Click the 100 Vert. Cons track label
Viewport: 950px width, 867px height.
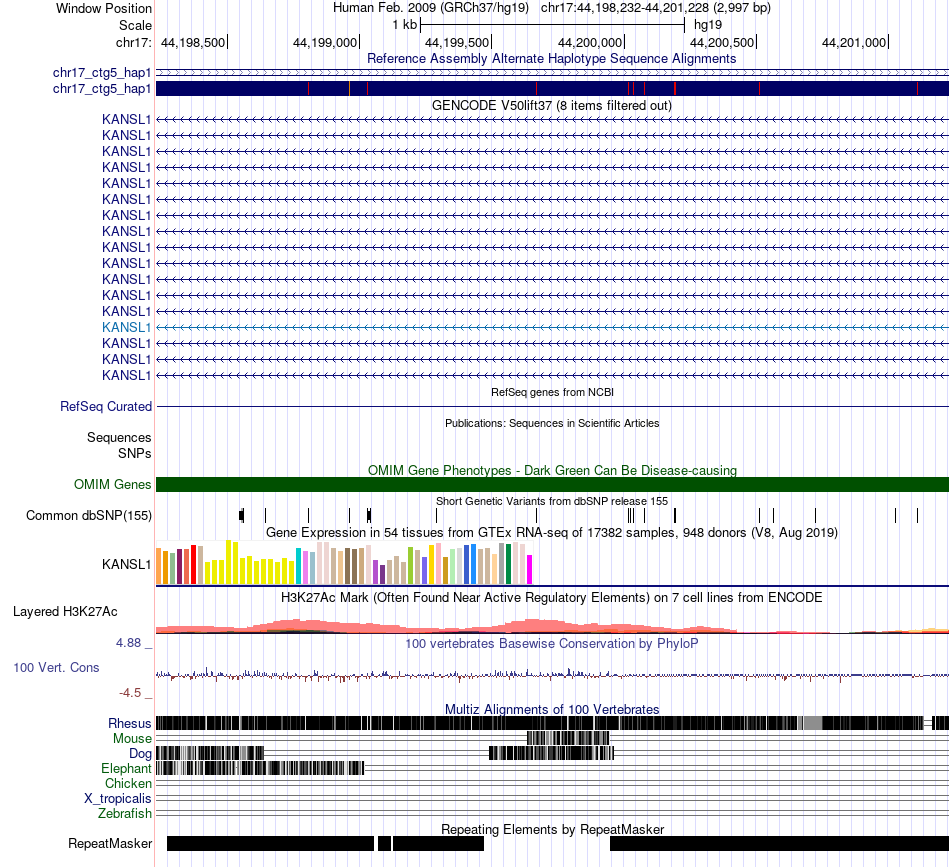(x=56, y=668)
